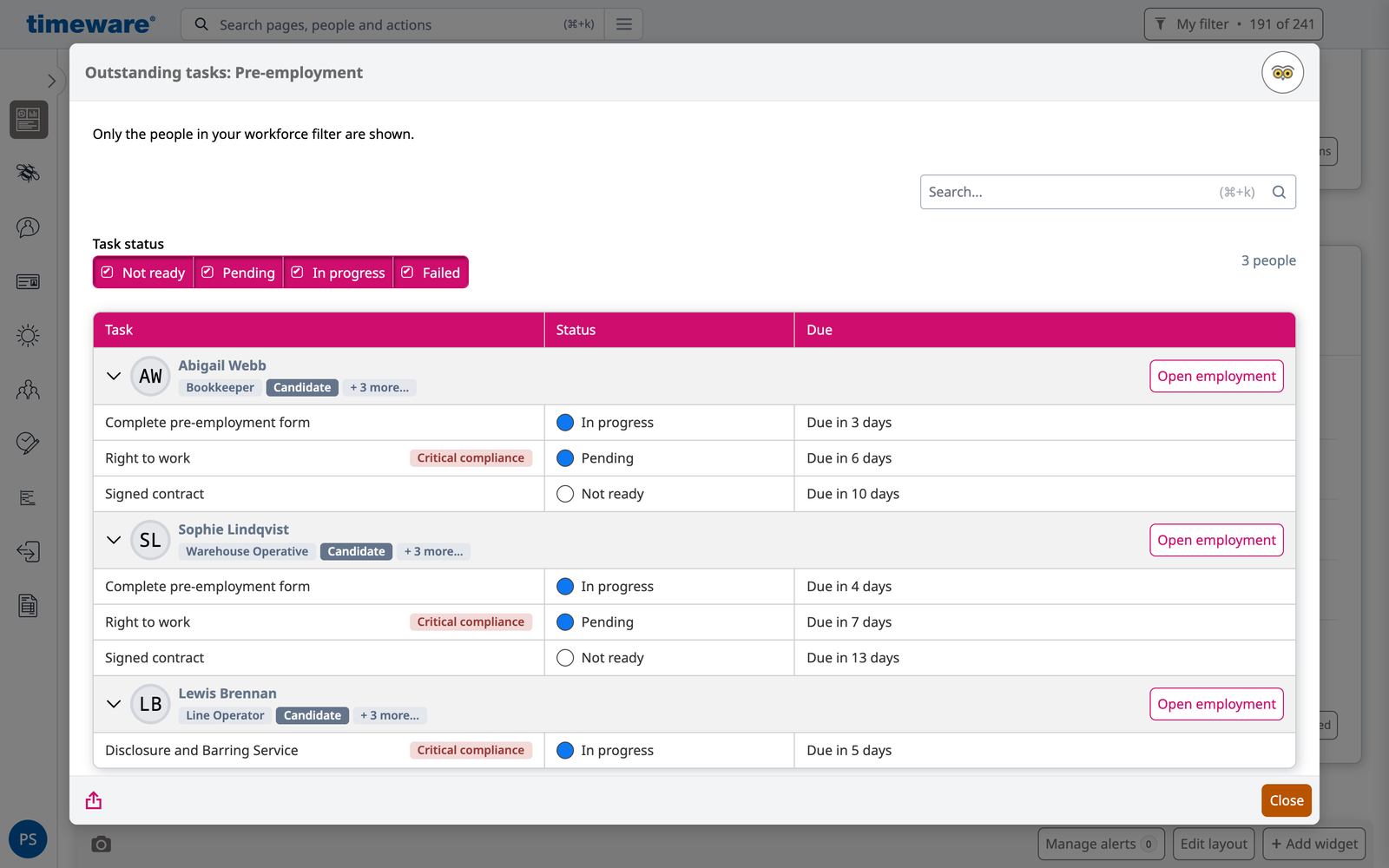Click Add widget button
The image size is (1389, 868).
(1314, 844)
